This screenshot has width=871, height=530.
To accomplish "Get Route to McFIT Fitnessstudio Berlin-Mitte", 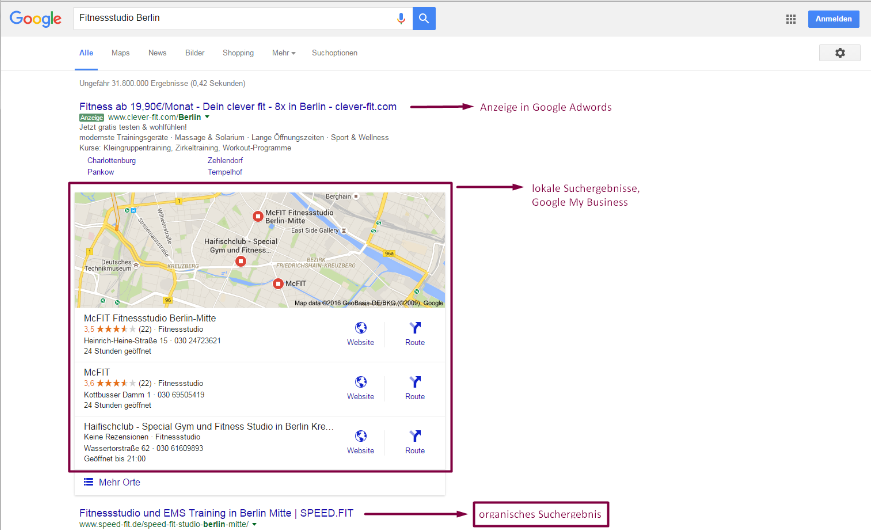I will [x=415, y=333].
